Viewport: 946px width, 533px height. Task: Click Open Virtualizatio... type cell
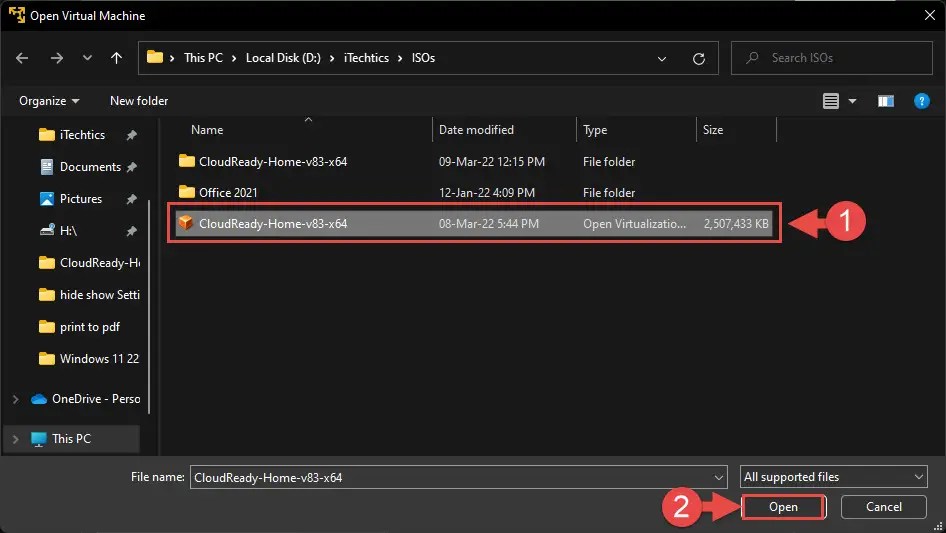click(634, 224)
